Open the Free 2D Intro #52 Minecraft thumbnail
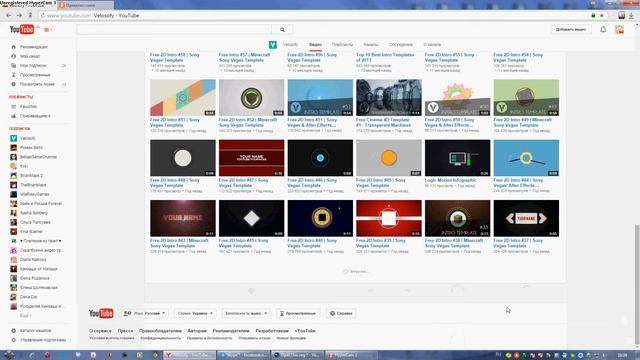 click(x=251, y=98)
